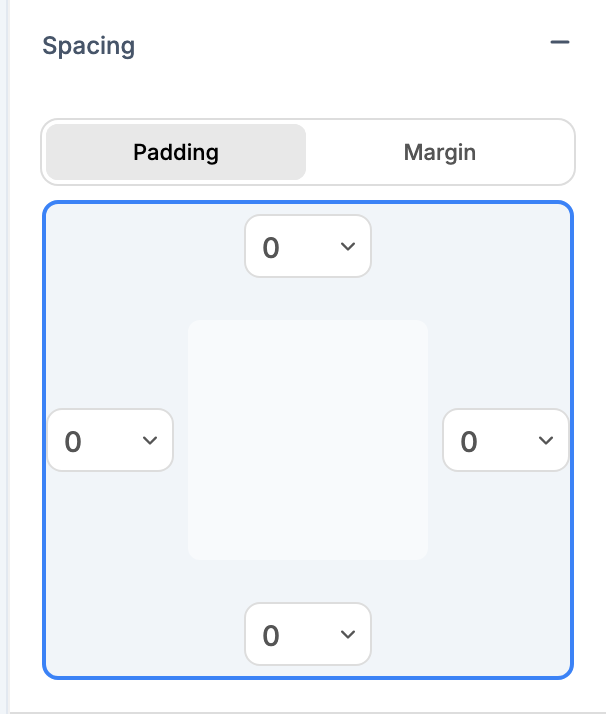Select the left padding value 0
The image size is (606, 714).
click(x=73, y=441)
